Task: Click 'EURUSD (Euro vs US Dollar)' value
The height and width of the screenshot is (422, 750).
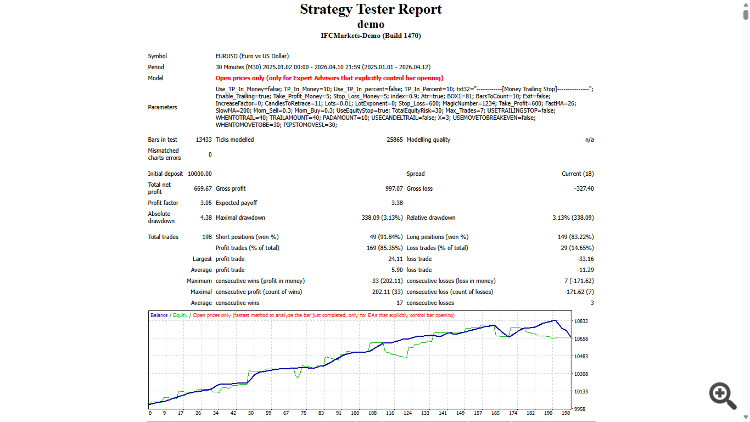Action: tap(252, 56)
